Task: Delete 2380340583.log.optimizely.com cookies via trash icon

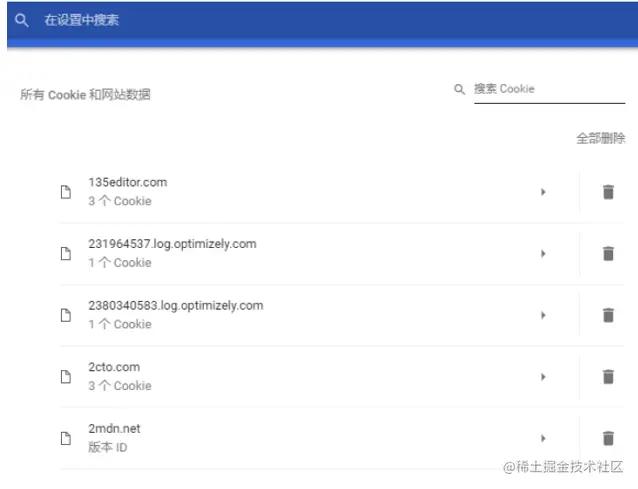Action: (x=608, y=315)
